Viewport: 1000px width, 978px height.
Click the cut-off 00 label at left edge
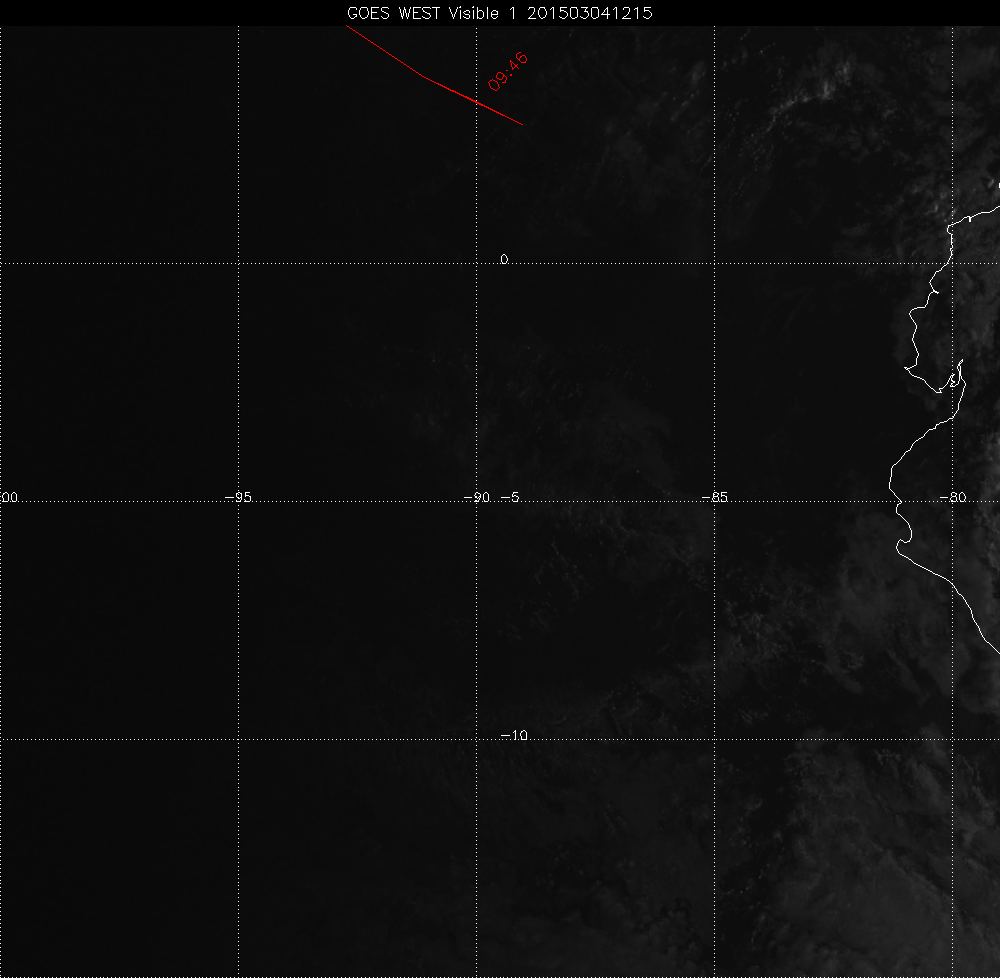[x=10, y=497]
